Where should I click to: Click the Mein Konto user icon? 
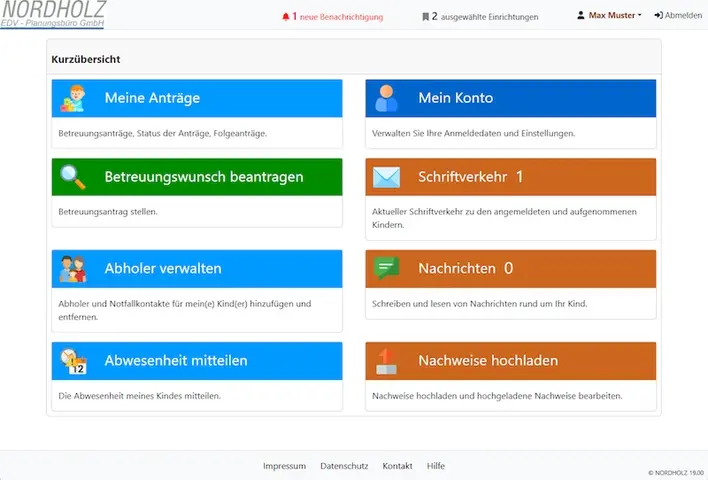point(386,98)
